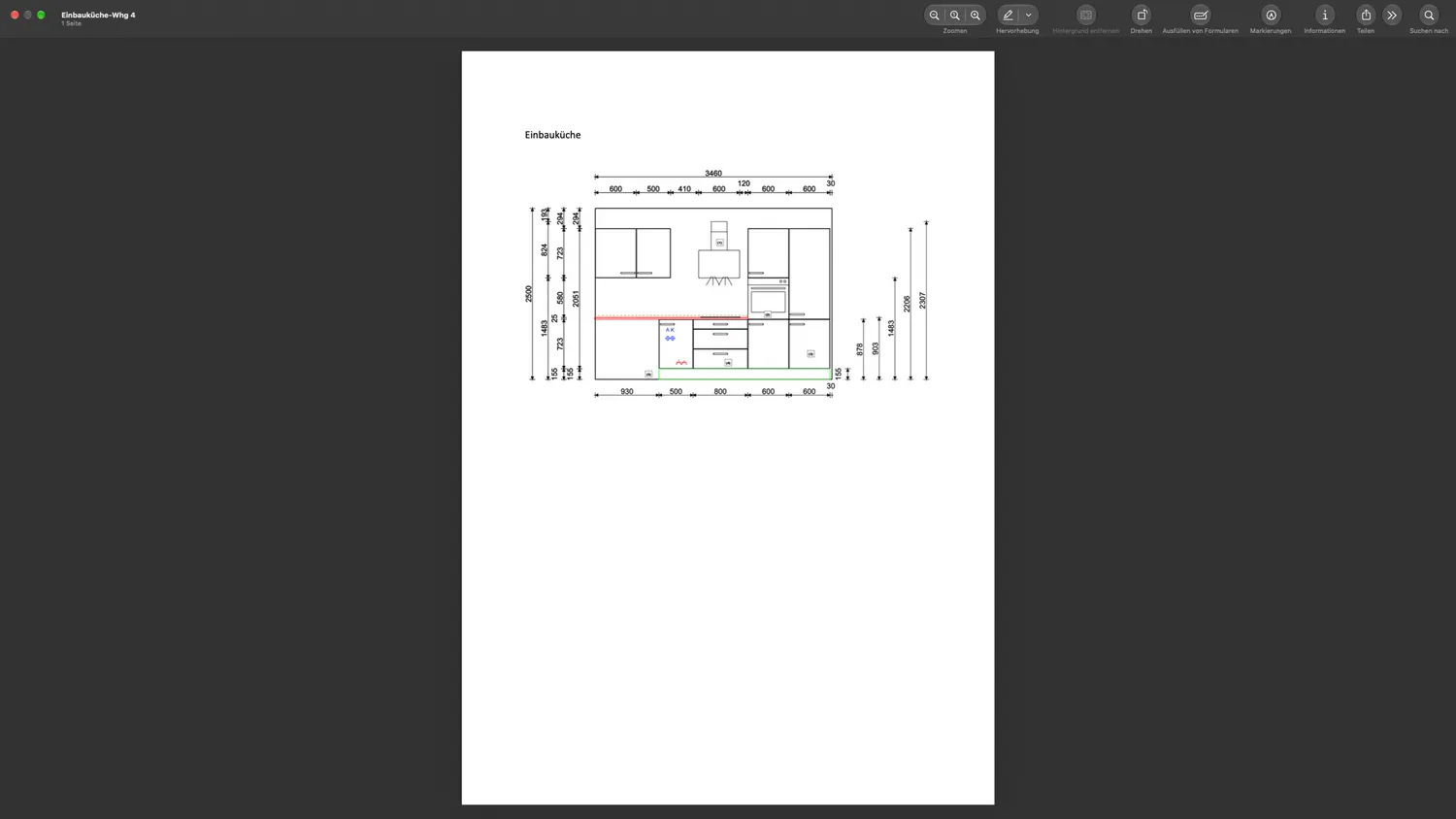Click the 2206 vertical dimension label
Image resolution: width=1456 pixels, height=819 pixels.
(908, 304)
